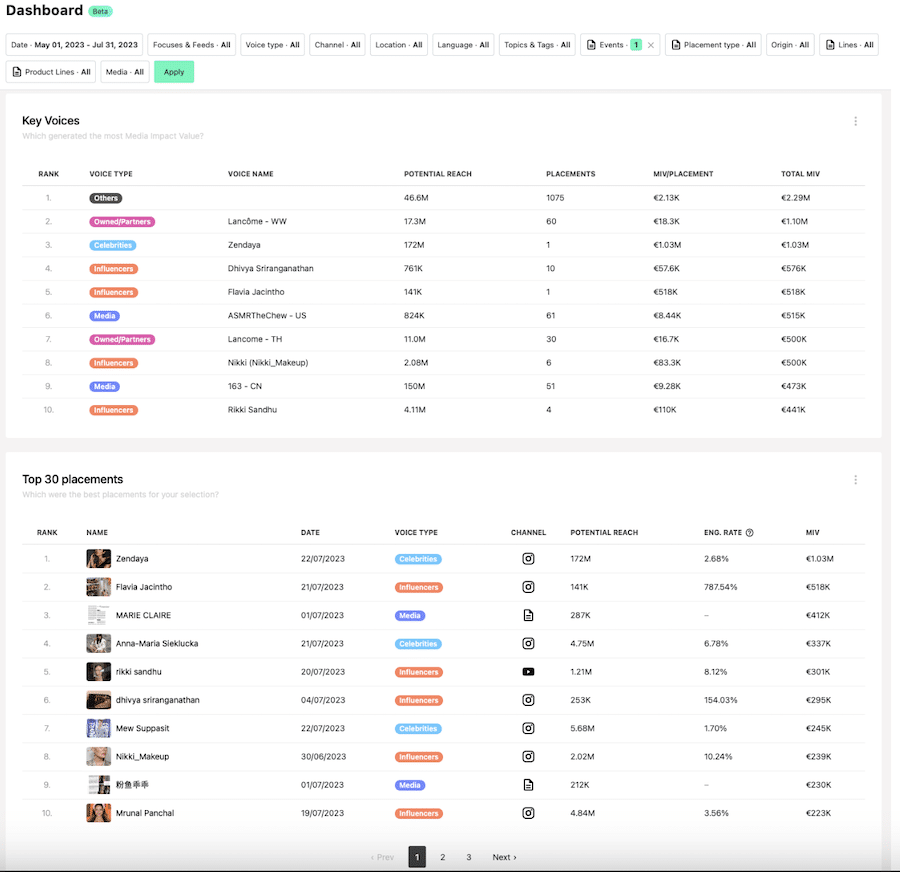This screenshot has width=900, height=872.
Task: Click Instagram icon in dhivya sriranganathan placement row
Action: [x=528, y=700]
